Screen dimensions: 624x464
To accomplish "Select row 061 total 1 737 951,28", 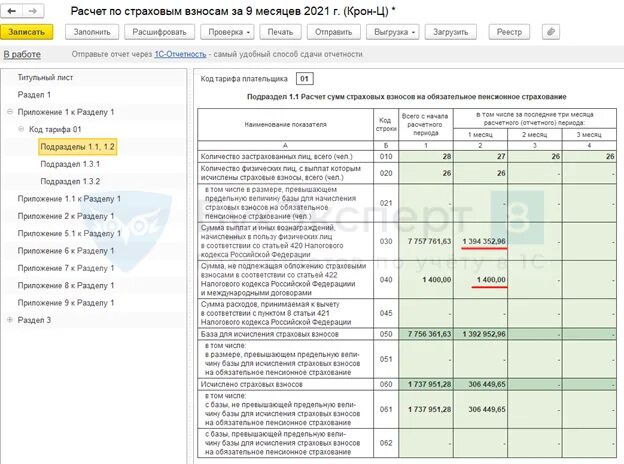I will (426, 409).
